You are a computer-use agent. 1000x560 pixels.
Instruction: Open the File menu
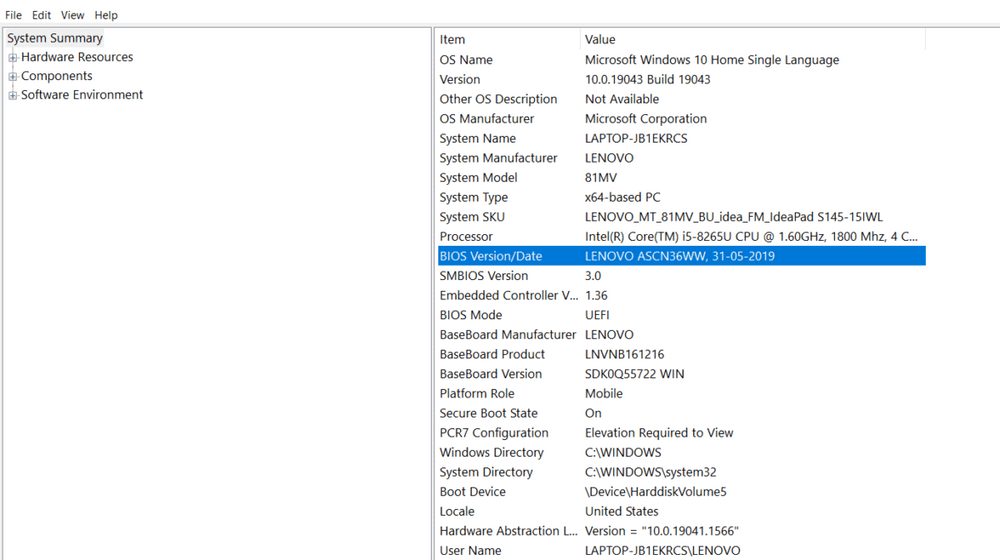[13, 15]
